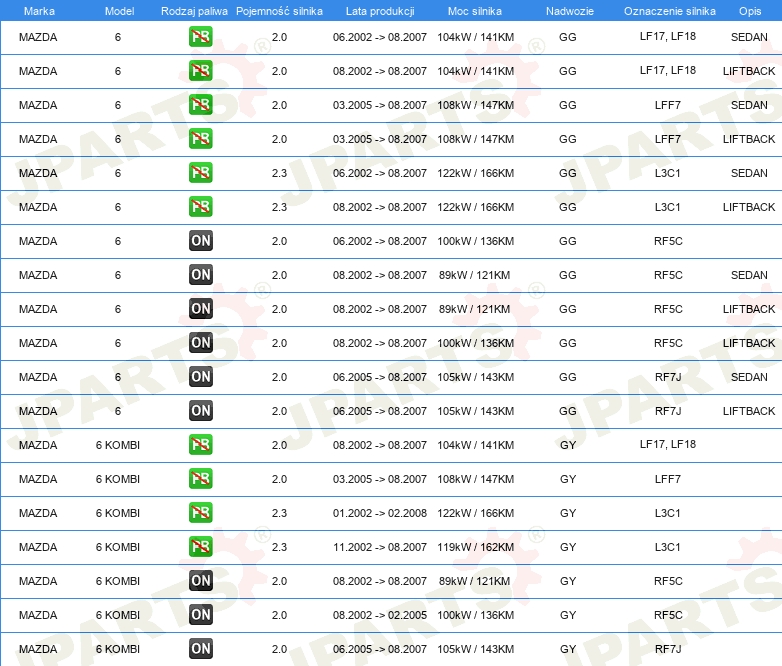
Task: Click the PB icon in the 6 KOMBI 119kW row
Action: tap(200, 547)
